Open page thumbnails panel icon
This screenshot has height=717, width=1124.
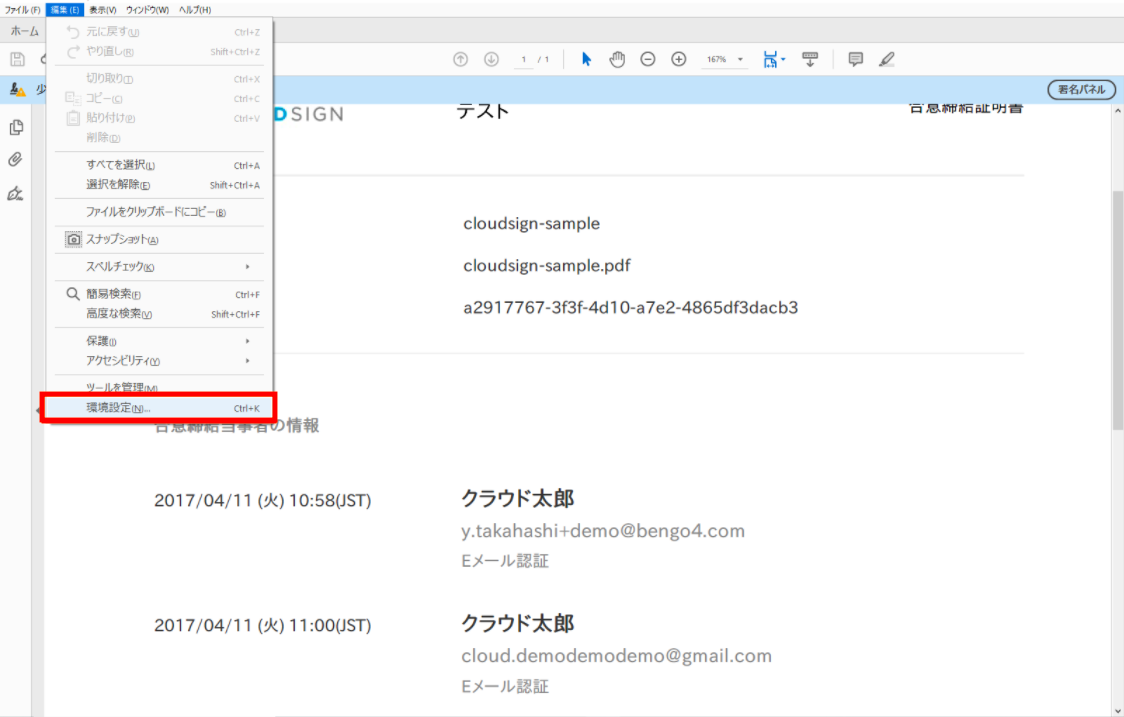pyautogui.click(x=16, y=128)
